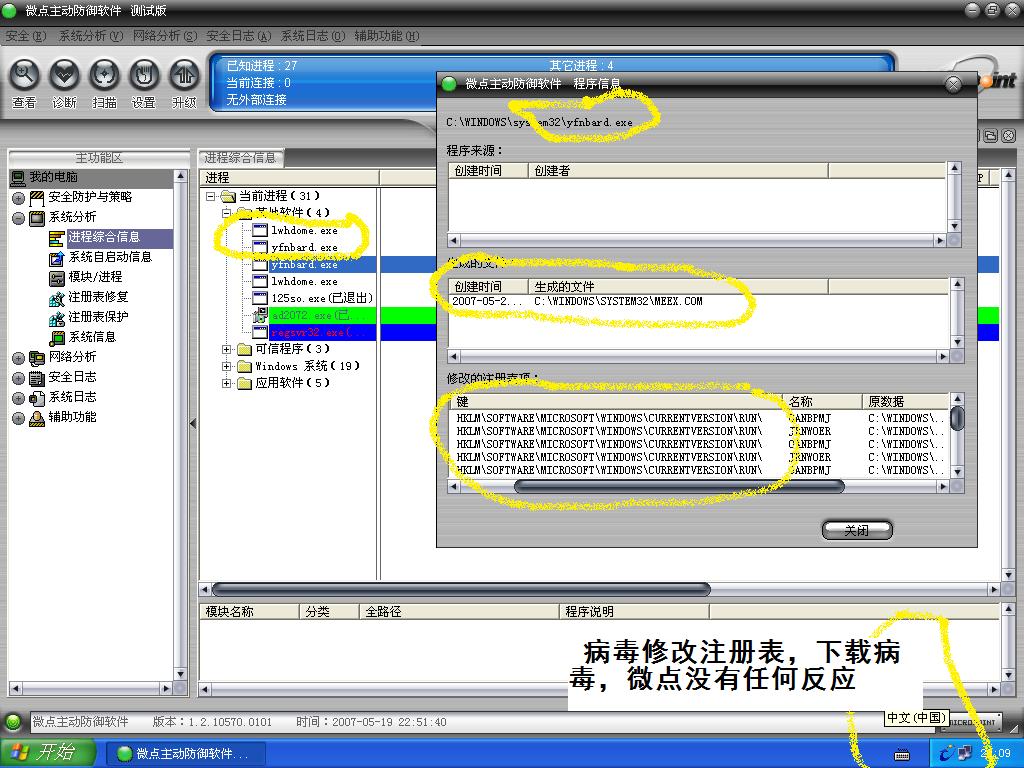Select 安全日志 in sidebar
1024x768 pixels.
[x=72, y=377]
